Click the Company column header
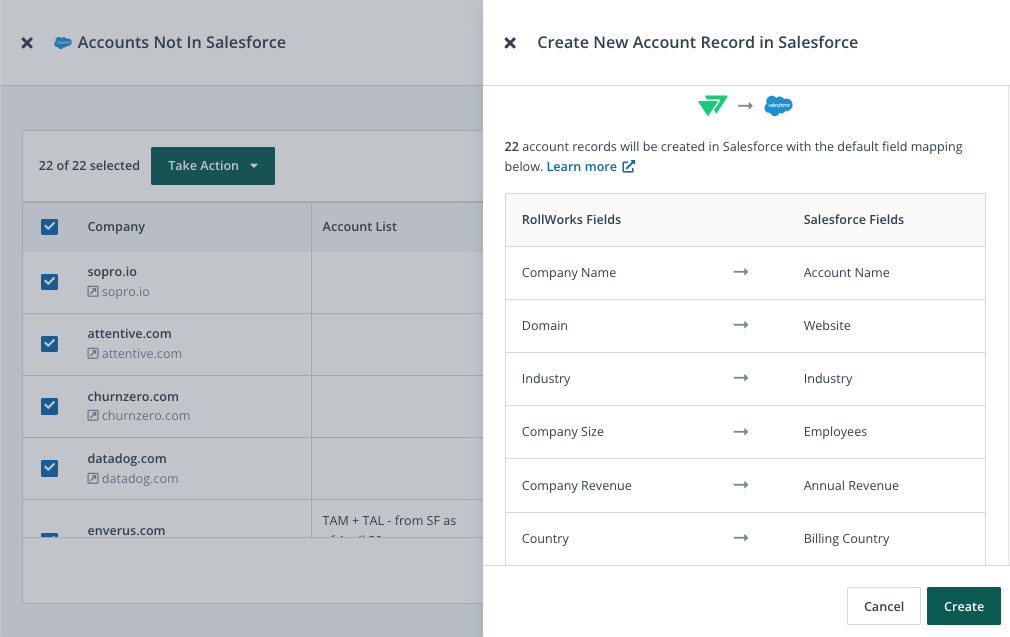1010x637 pixels. coord(116,227)
